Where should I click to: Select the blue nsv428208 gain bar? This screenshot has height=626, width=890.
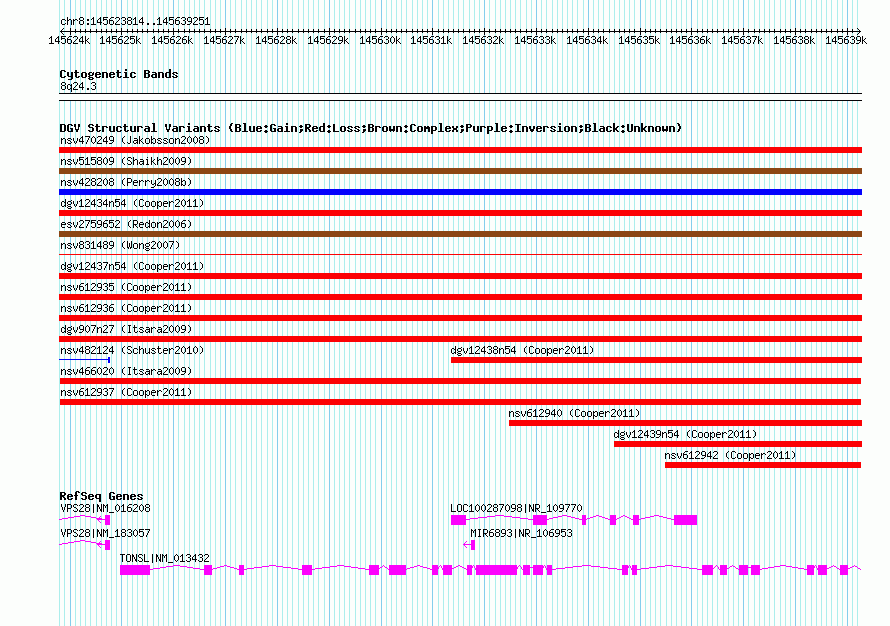[460, 192]
